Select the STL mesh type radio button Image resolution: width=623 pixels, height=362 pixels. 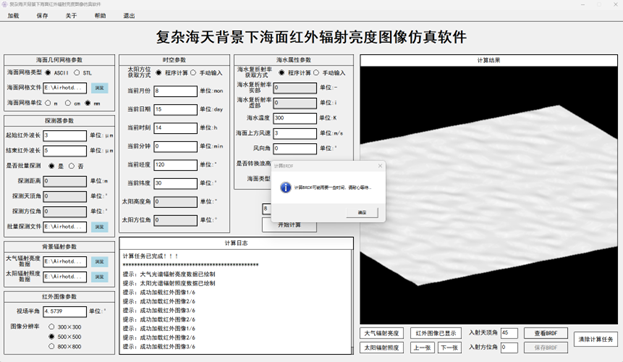[x=77, y=73]
